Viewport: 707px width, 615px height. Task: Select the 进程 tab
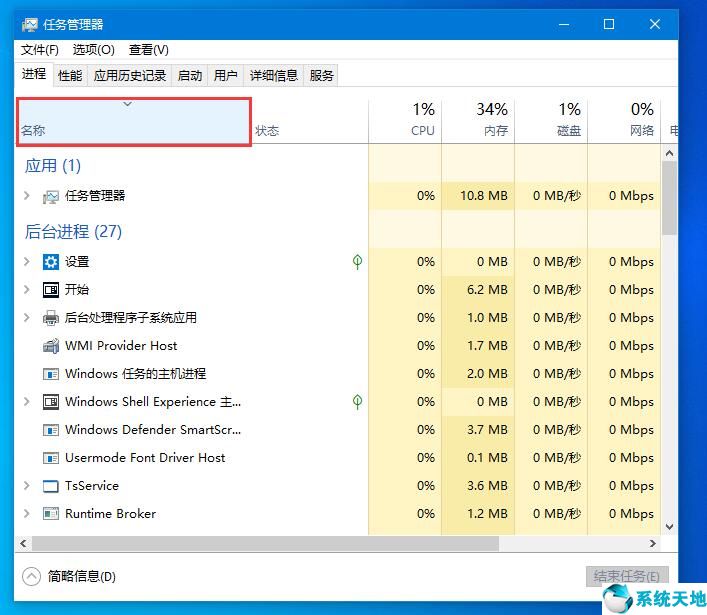(34, 73)
